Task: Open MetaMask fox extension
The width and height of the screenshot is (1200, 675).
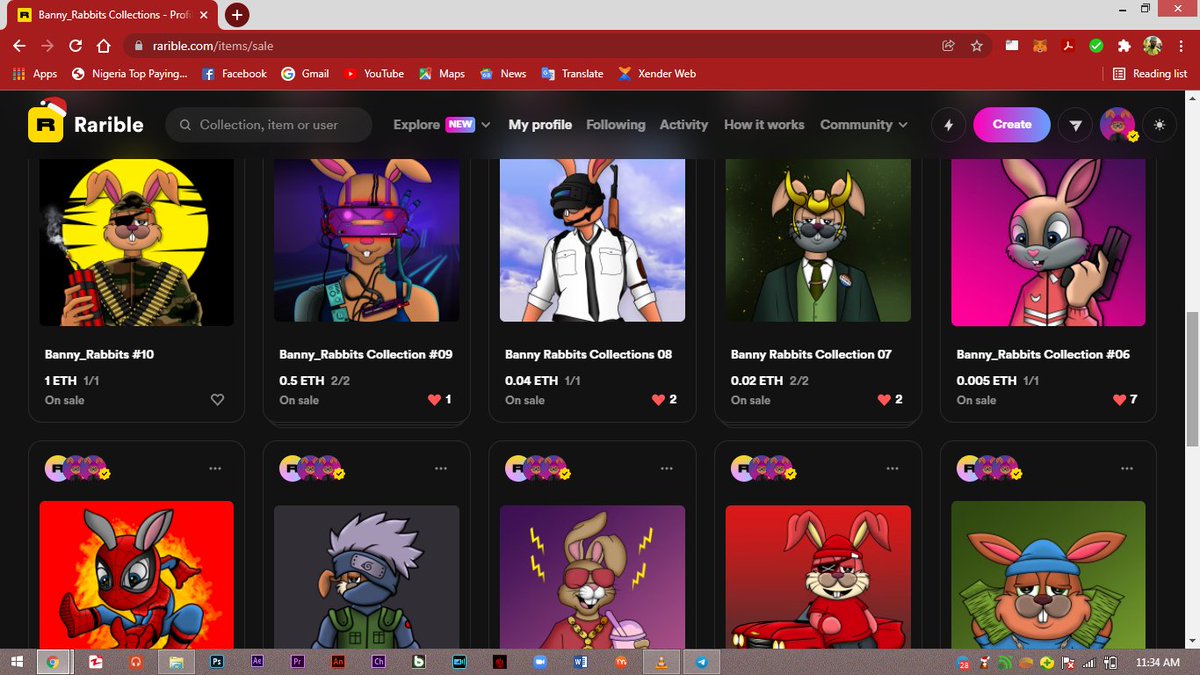Action: (1040, 46)
